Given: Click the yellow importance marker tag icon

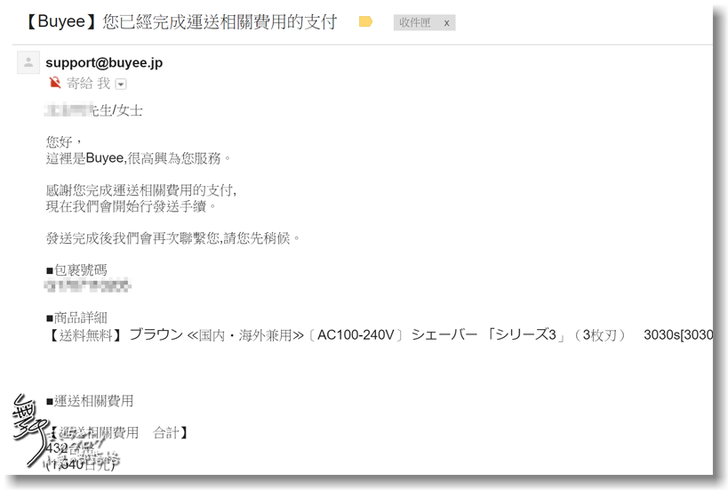Looking at the screenshot, I should (365, 22).
